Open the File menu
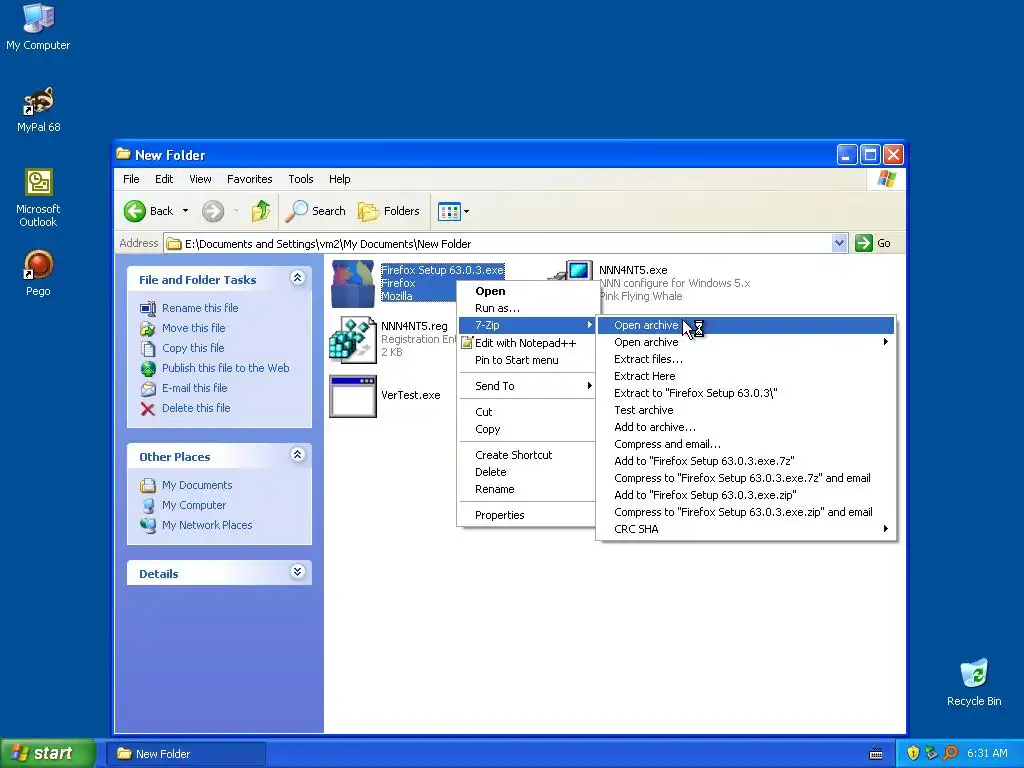Screen dimensions: 1024x768 131,179
